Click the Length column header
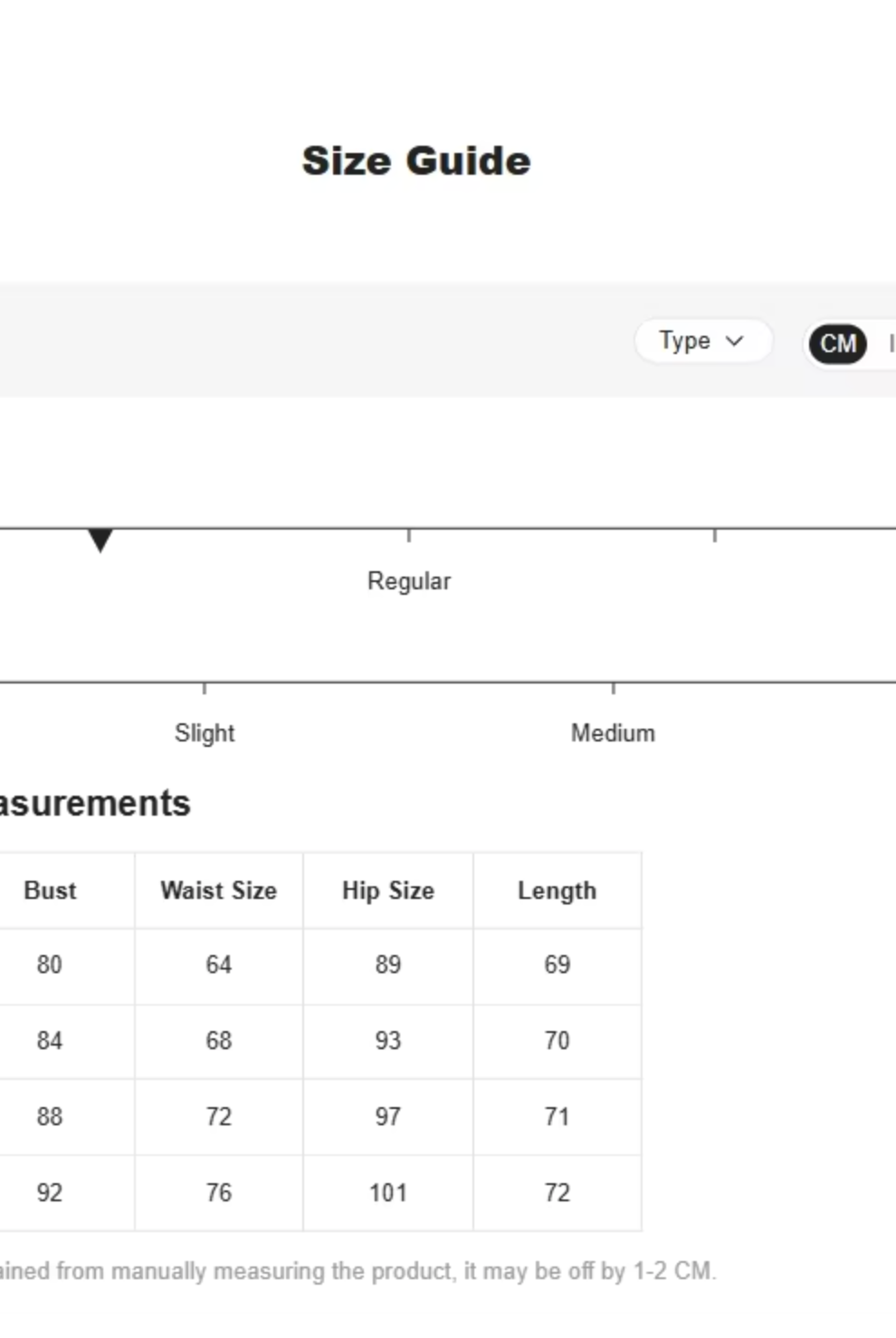 pyautogui.click(x=557, y=891)
